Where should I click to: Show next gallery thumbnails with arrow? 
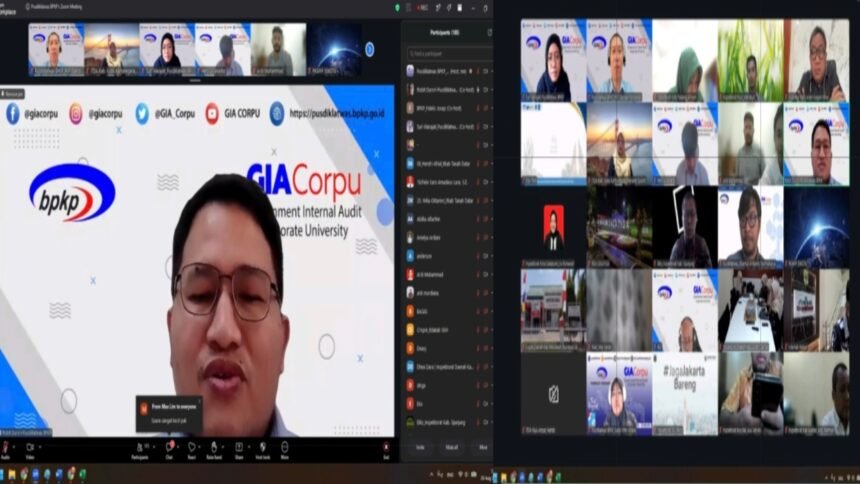(370, 49)
